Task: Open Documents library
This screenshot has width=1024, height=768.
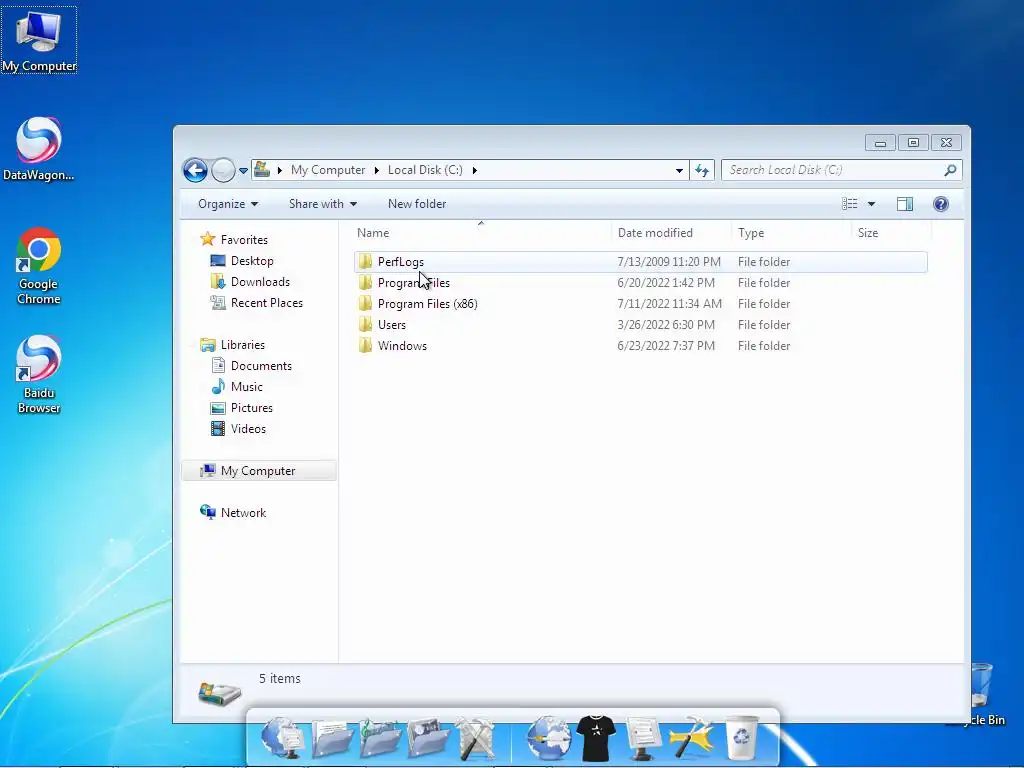Action: point(261,366)
